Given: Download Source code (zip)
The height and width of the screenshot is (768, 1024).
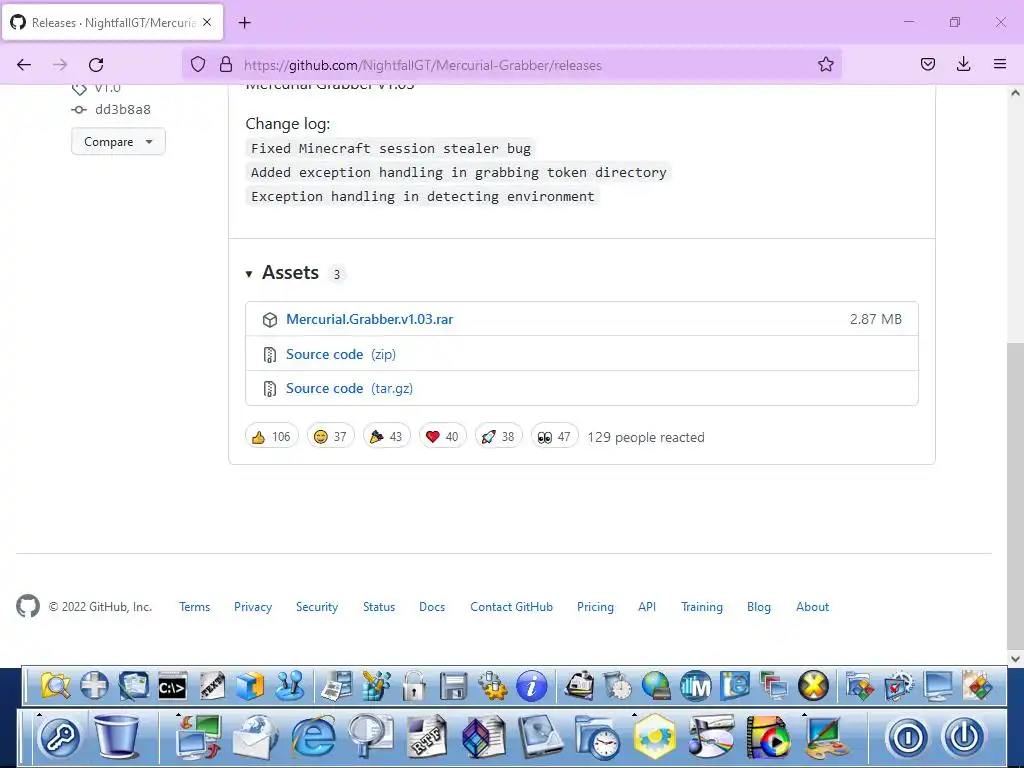Looking at the screenshot, I should pos(341,354).
